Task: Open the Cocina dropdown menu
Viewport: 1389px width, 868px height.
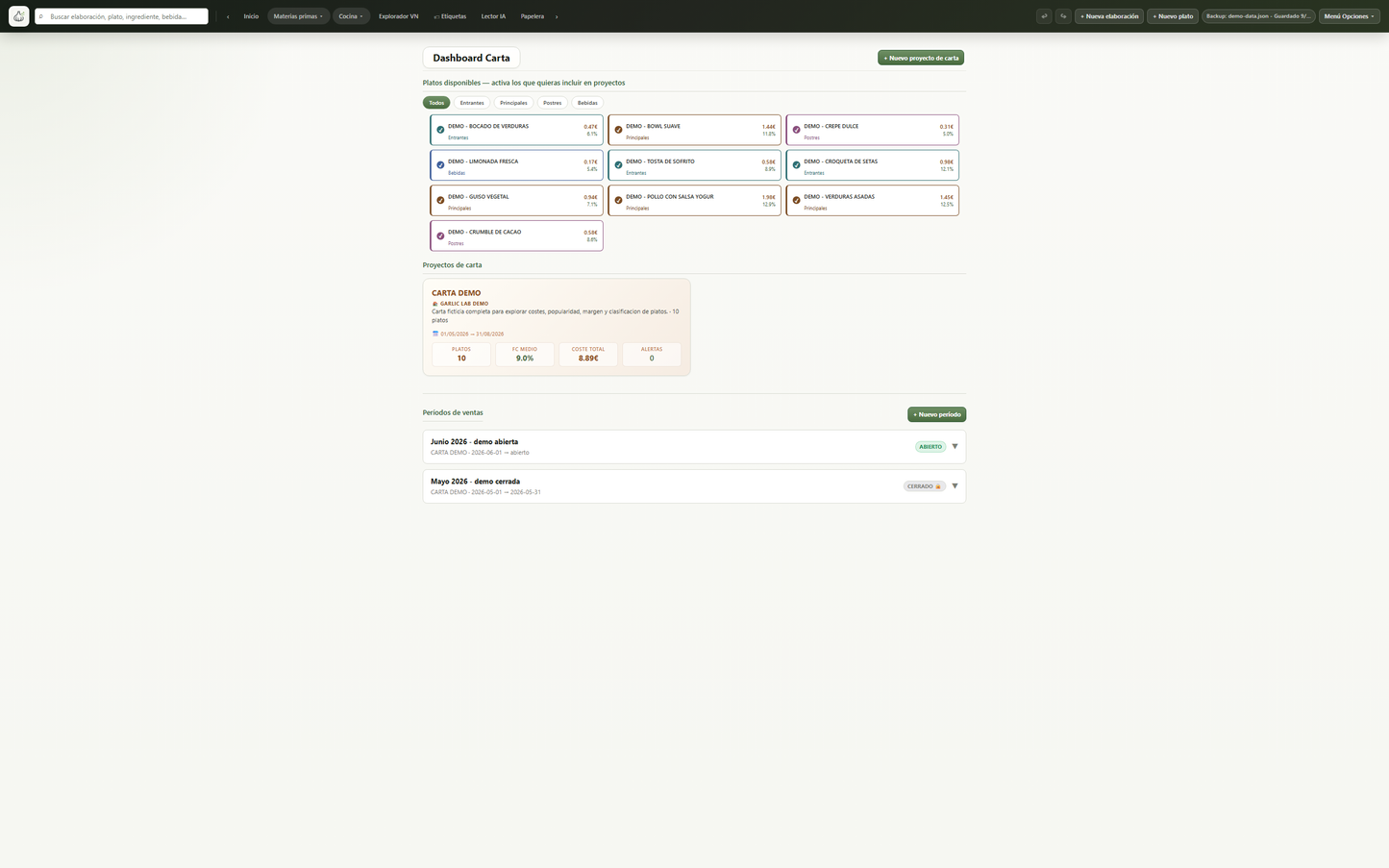Action: (351, 16)
